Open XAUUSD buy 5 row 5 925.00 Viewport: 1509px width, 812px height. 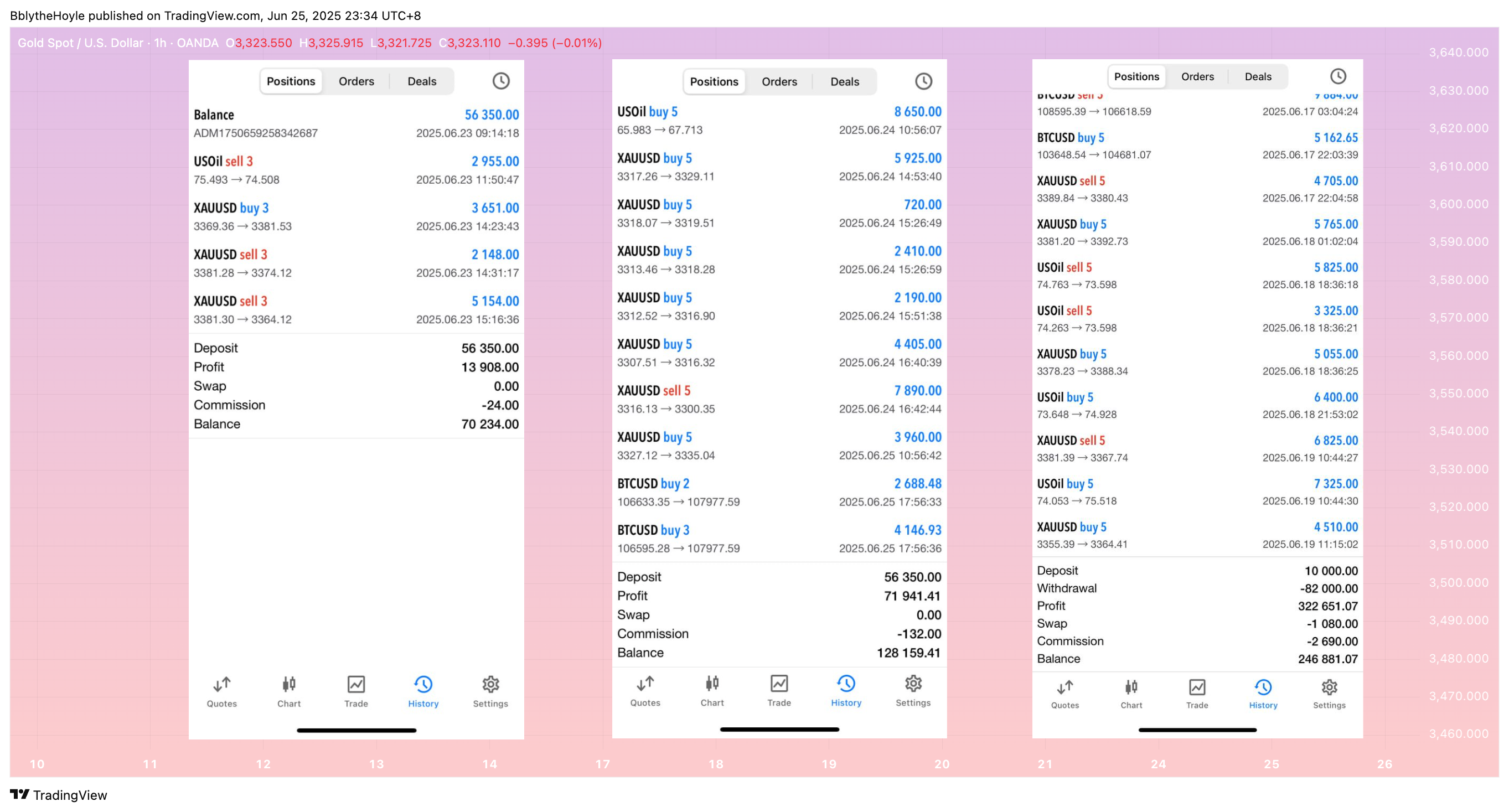[x=779, y=167]
